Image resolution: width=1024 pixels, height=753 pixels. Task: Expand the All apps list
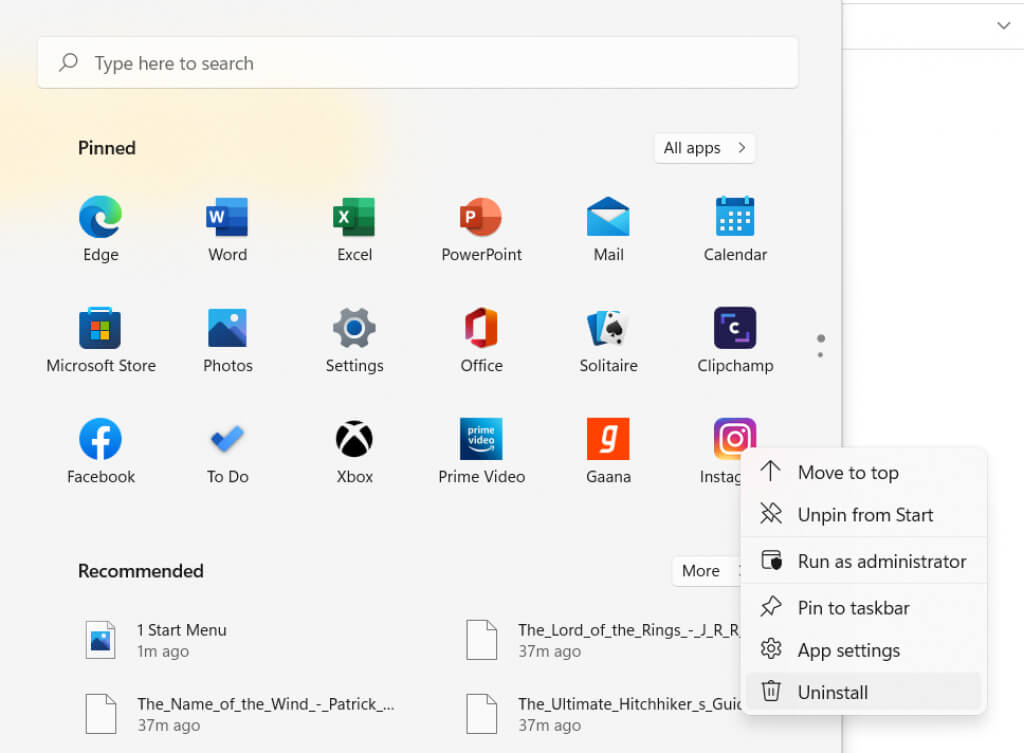[704, 148]
